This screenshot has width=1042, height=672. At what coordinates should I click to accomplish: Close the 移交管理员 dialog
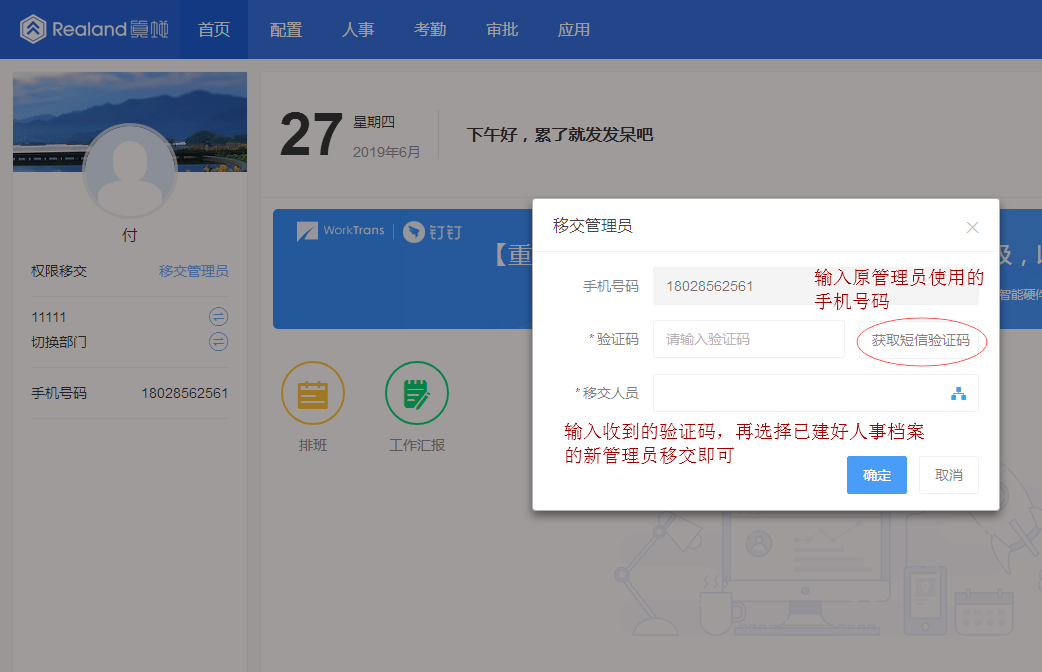tap(972, 227)
